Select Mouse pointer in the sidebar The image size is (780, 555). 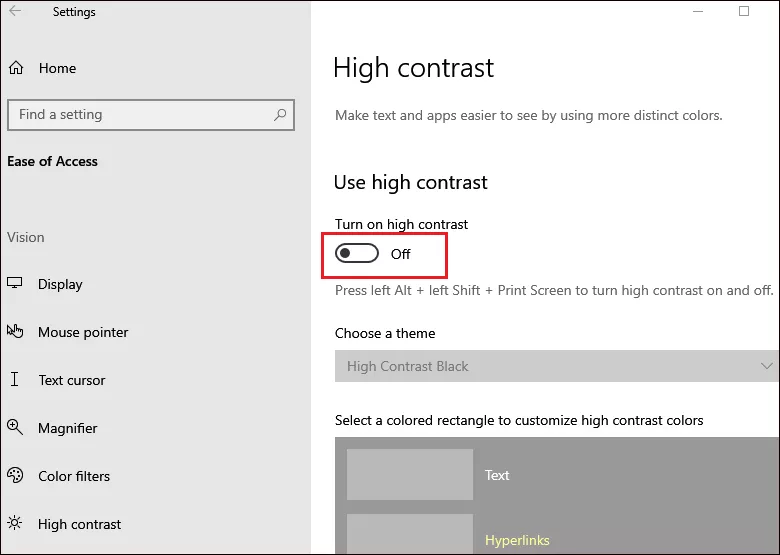83,332
